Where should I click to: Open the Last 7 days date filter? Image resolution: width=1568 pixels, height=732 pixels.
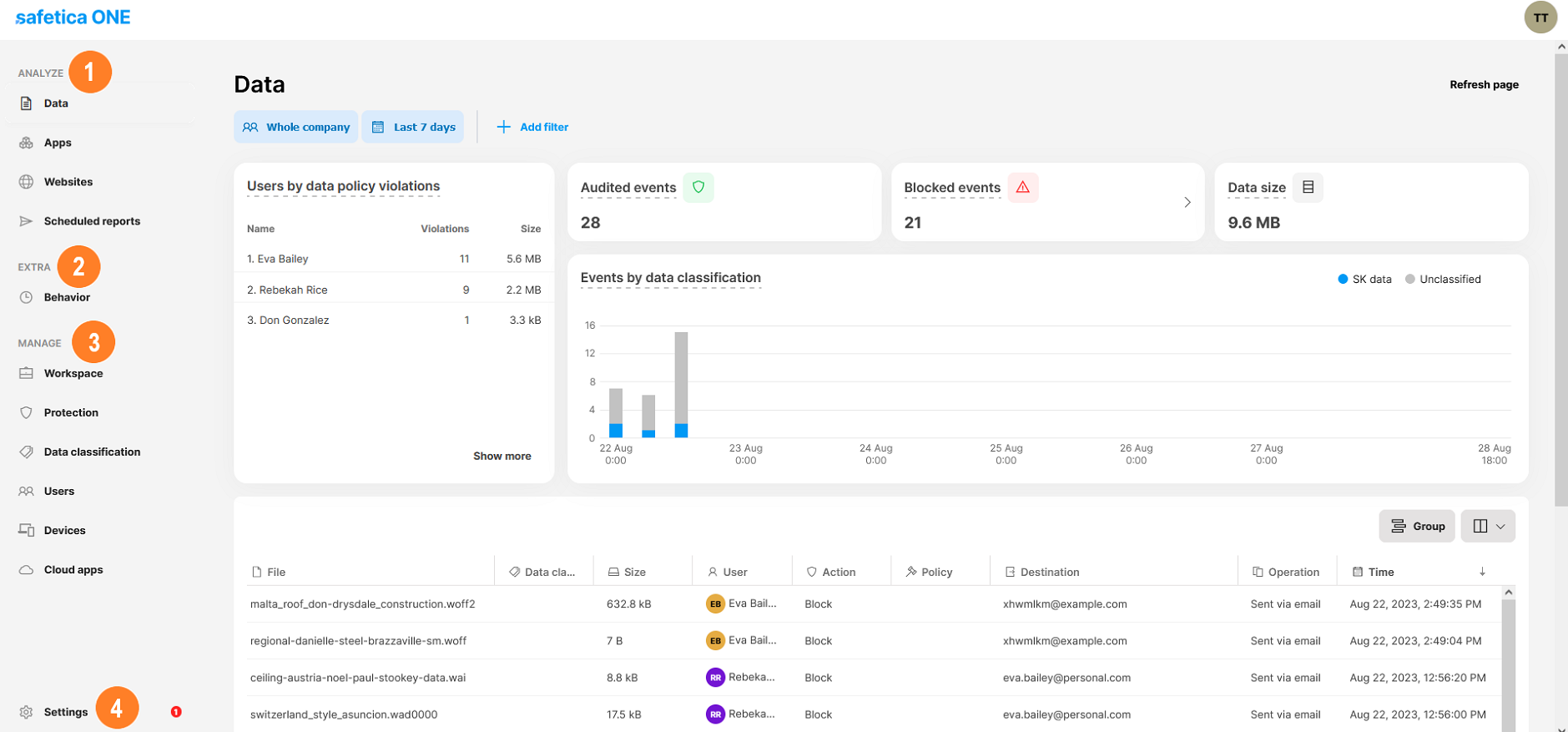413,127
